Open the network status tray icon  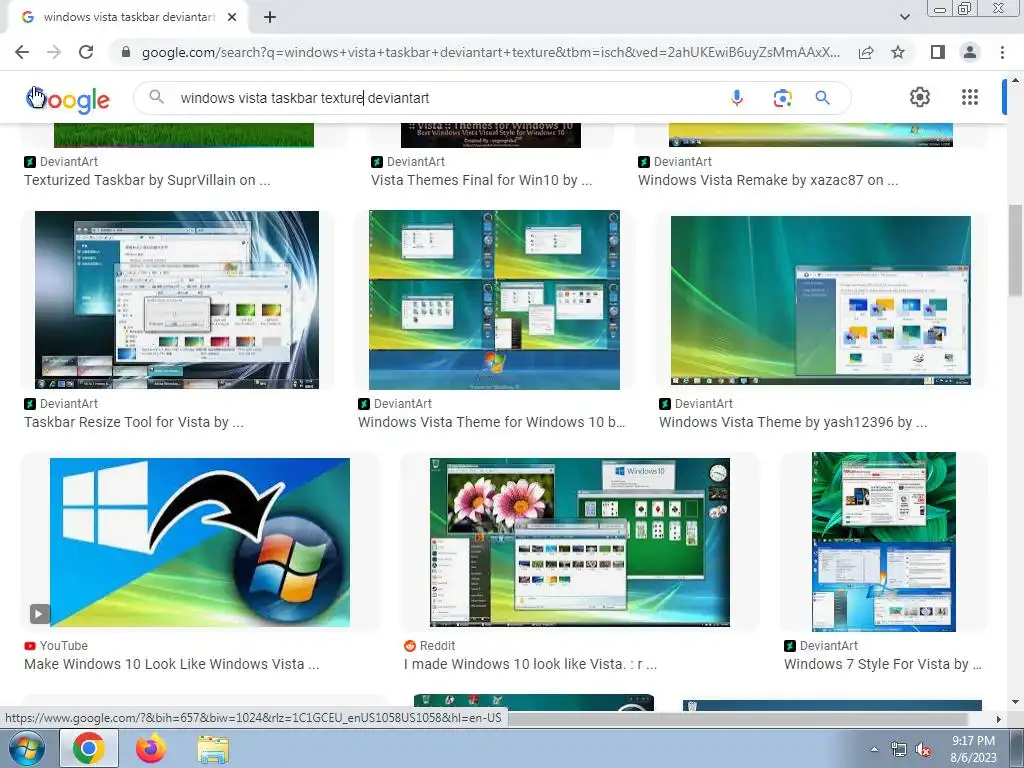pyautogui.click(x=899, y=750)
